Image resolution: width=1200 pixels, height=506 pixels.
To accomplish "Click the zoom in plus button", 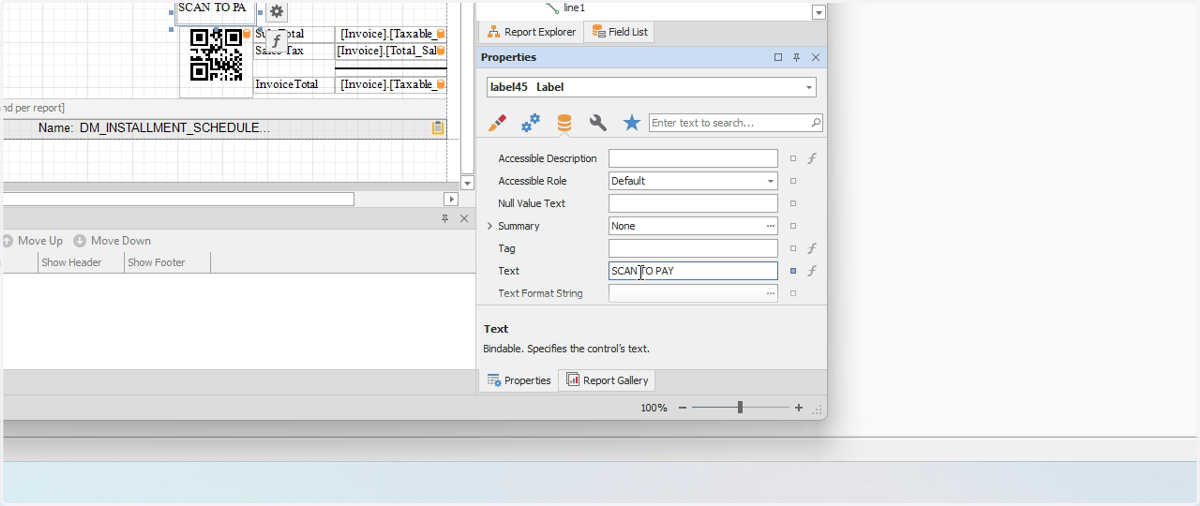I will pyautogui.click(x=798, y=408).
